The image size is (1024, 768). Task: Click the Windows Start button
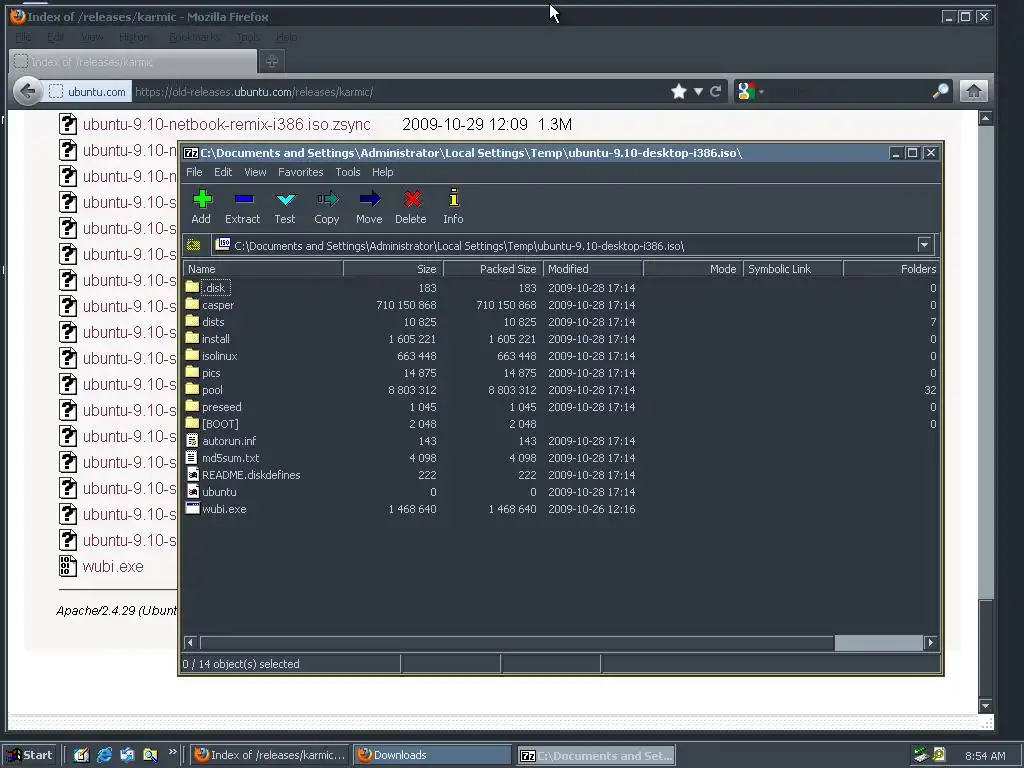point(29,755)
